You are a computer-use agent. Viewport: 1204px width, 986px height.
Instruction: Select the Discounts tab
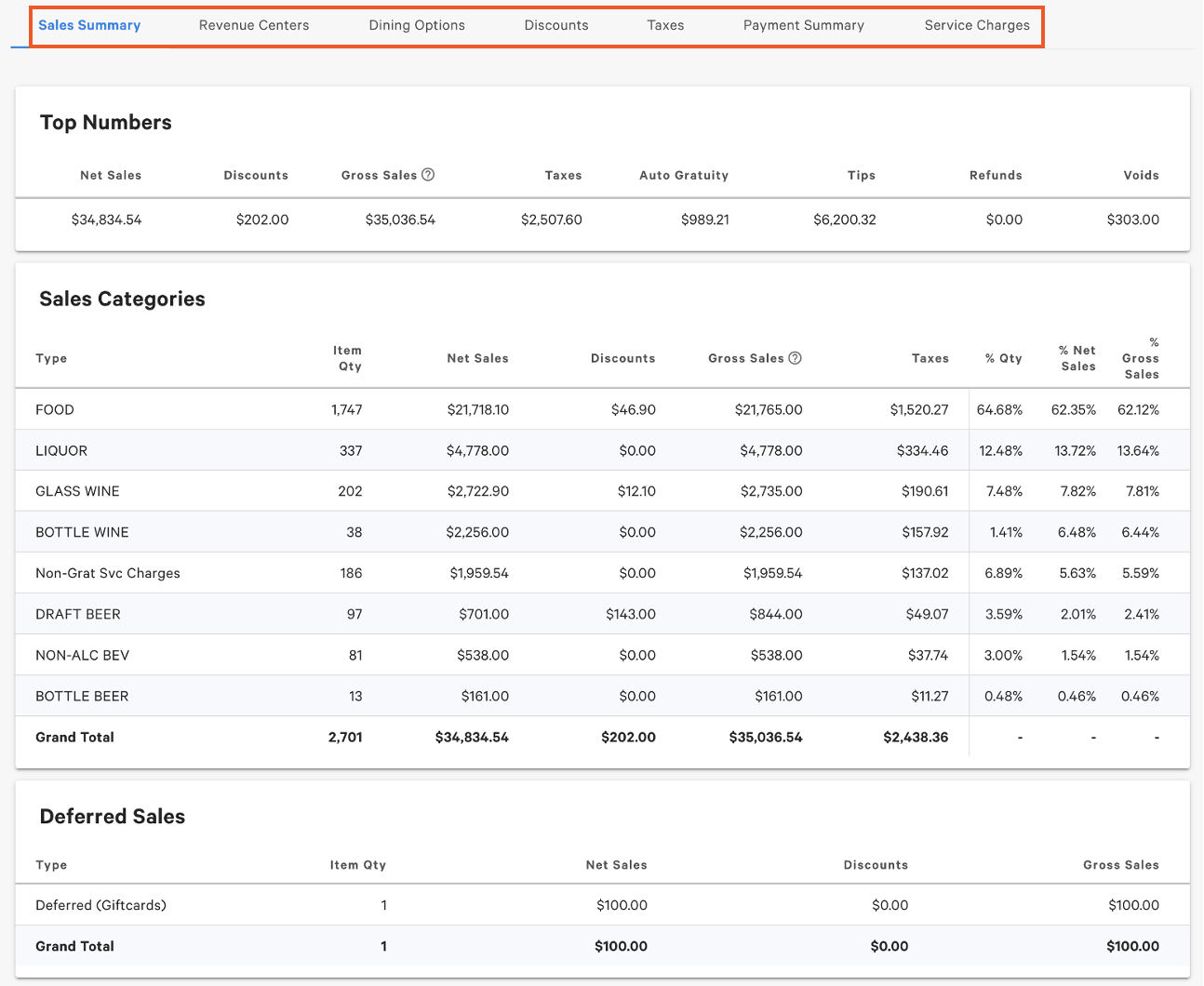555,25
